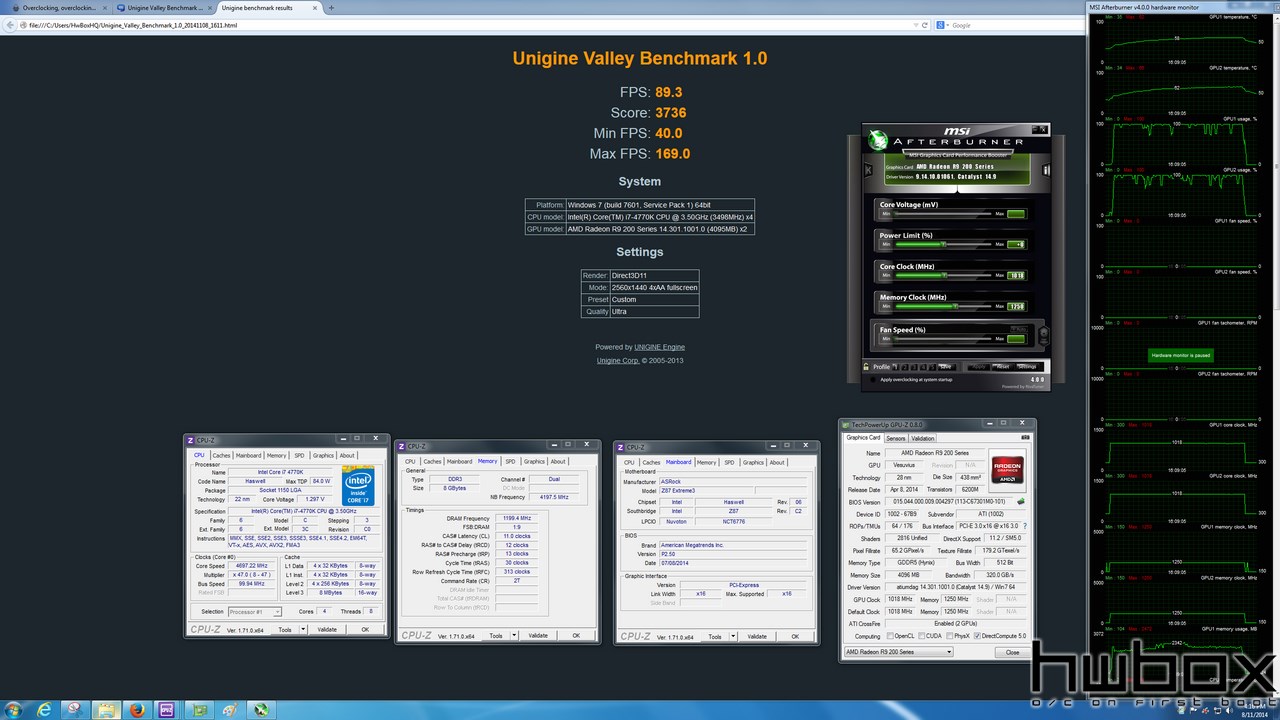Click the taskbar clock date

pyautogui.click(x=1253, y=714)
